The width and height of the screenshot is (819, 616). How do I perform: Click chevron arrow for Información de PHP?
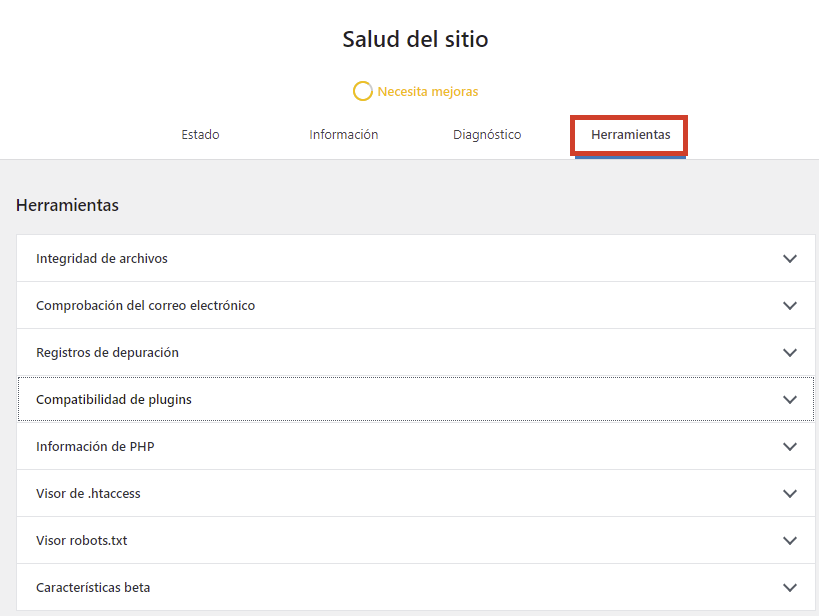pyautogui.click(x=790, y=447)
